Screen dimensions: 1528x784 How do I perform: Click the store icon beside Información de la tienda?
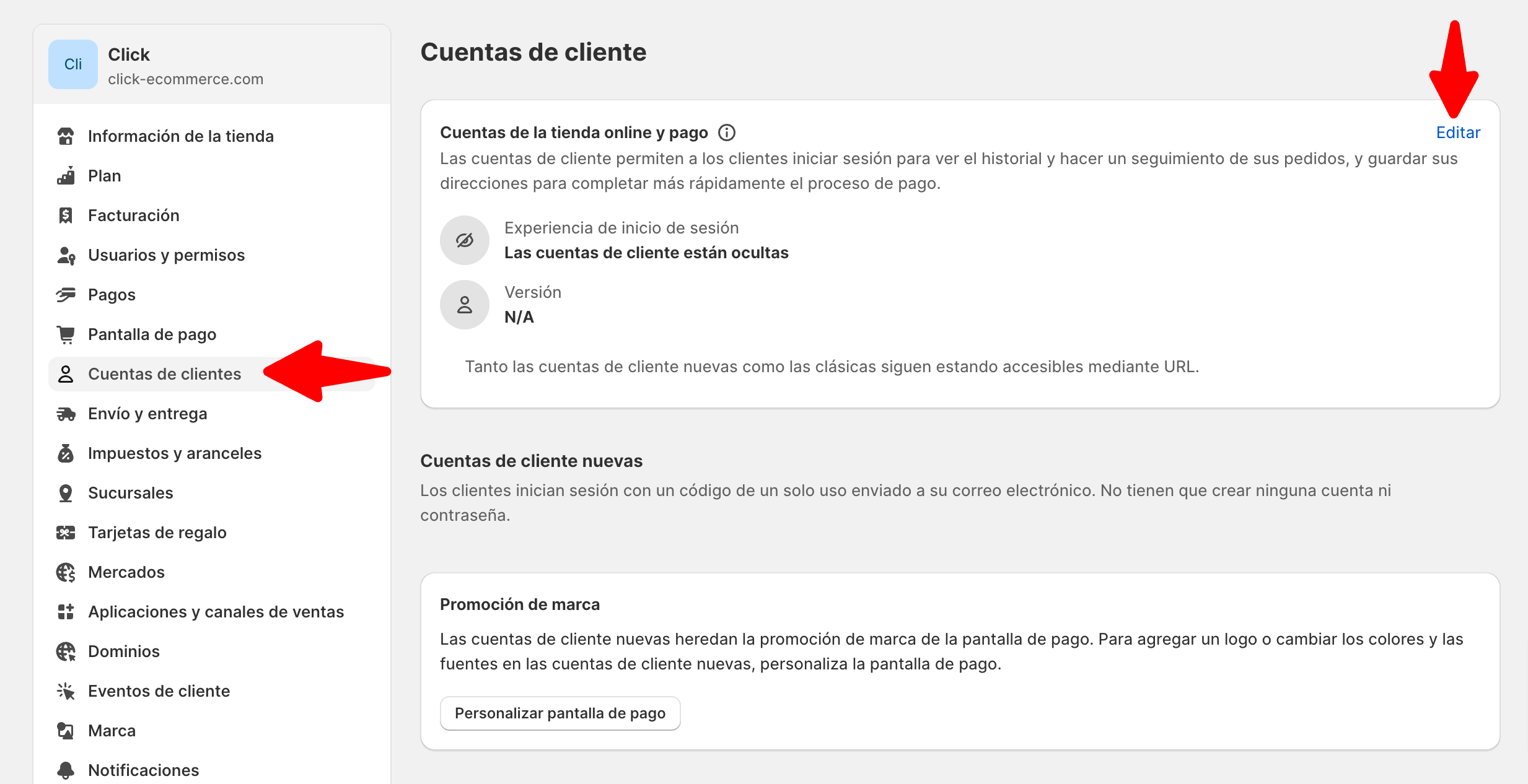[66, 136]
